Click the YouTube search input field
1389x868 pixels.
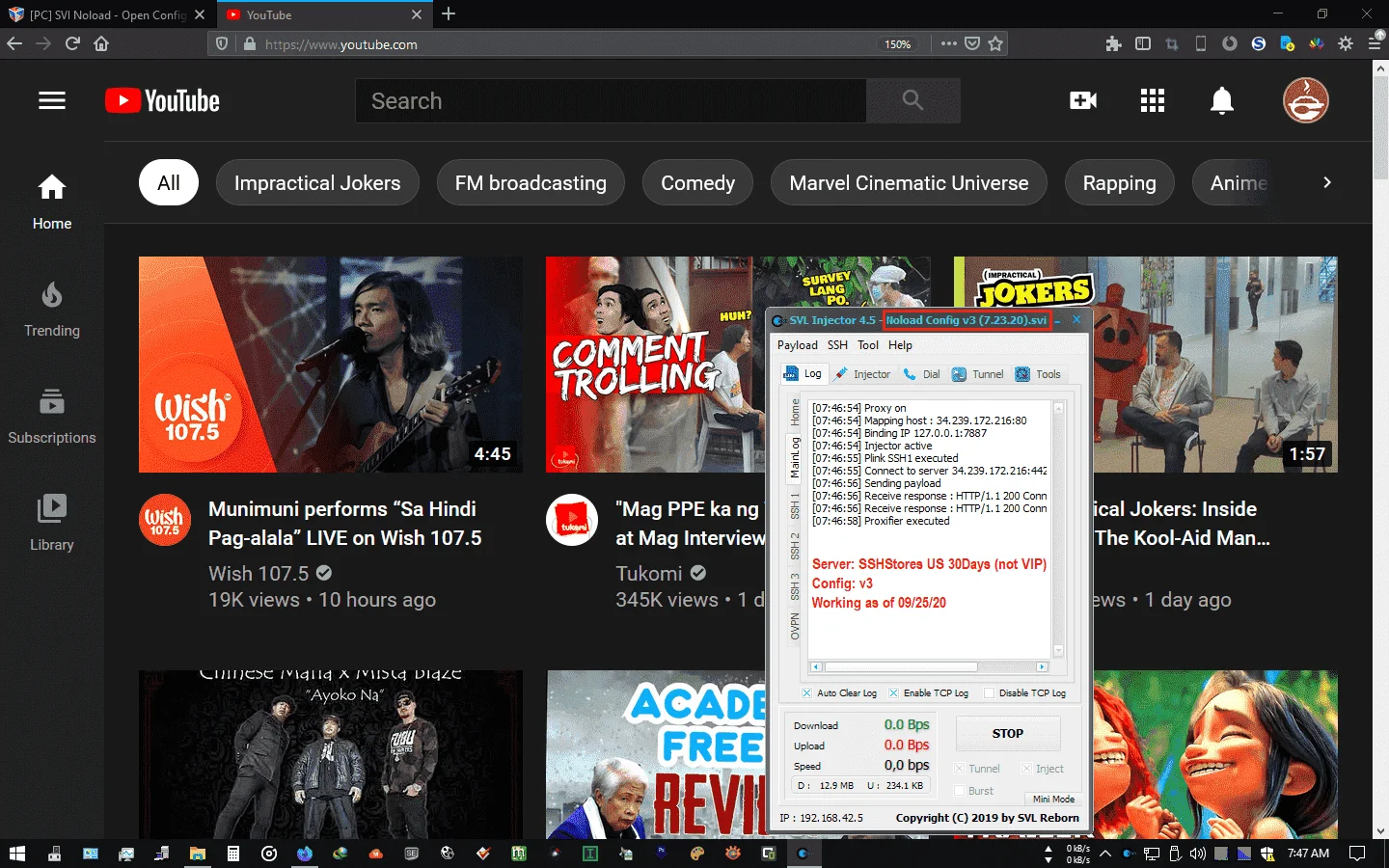coord(612,100)
